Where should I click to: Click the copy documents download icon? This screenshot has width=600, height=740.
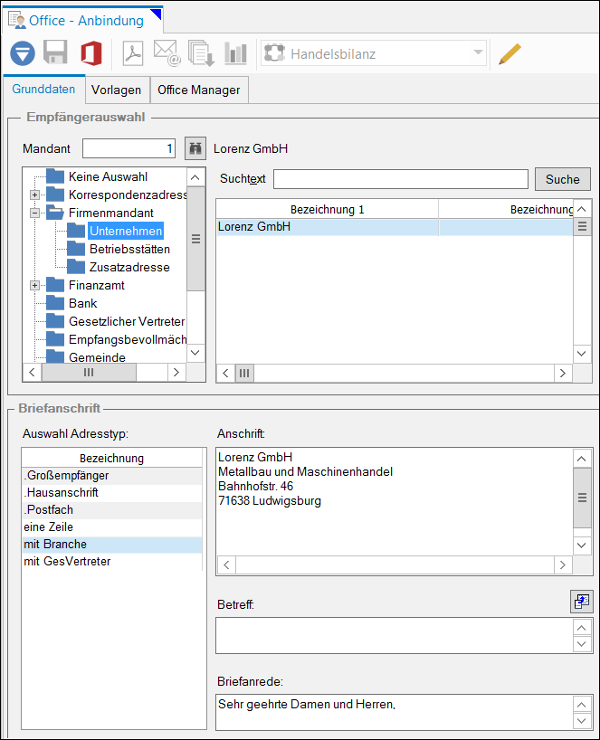pos(201,53)
